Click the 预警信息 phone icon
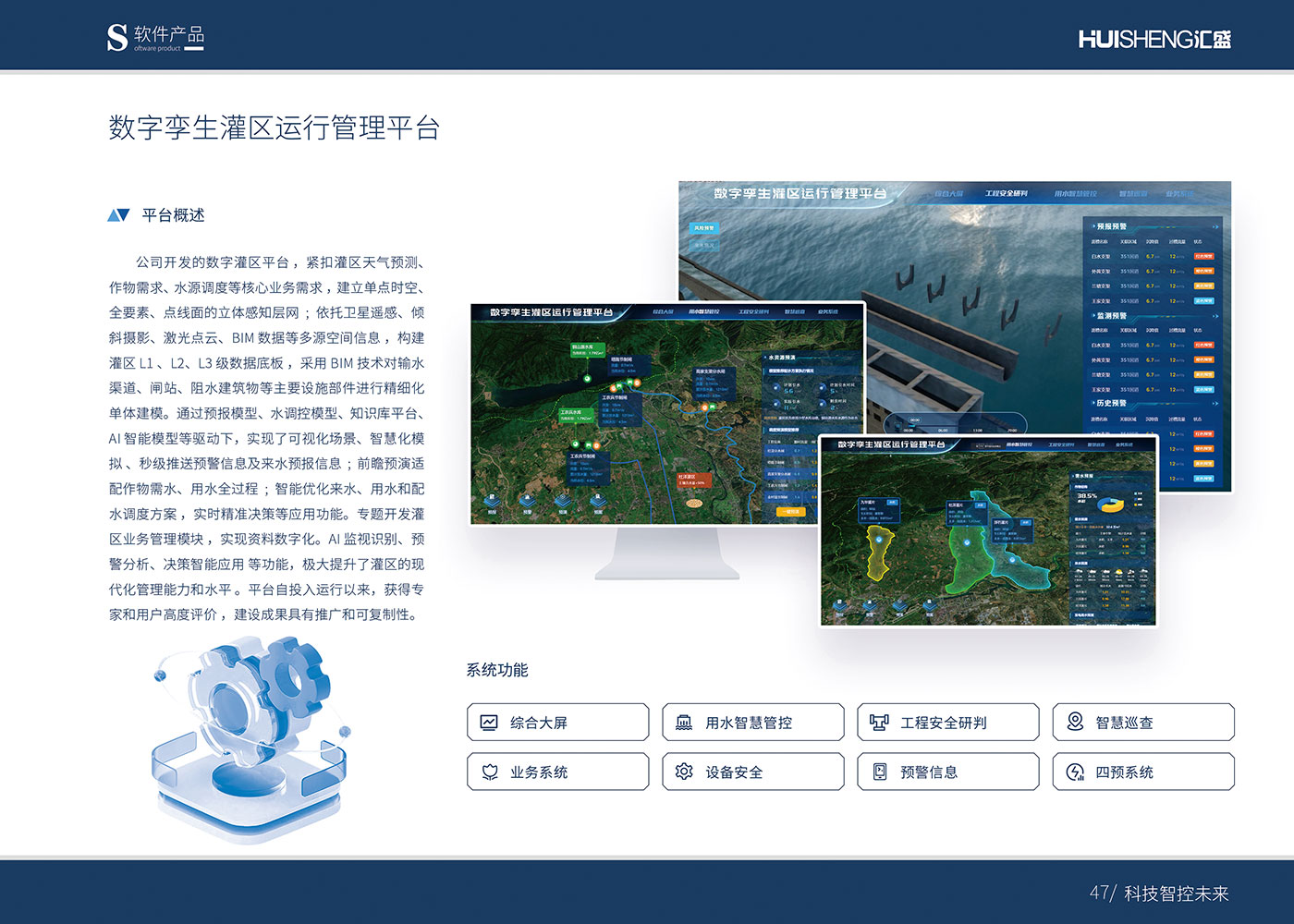This screenshot has height=924, width=1294. click(879, 772)
